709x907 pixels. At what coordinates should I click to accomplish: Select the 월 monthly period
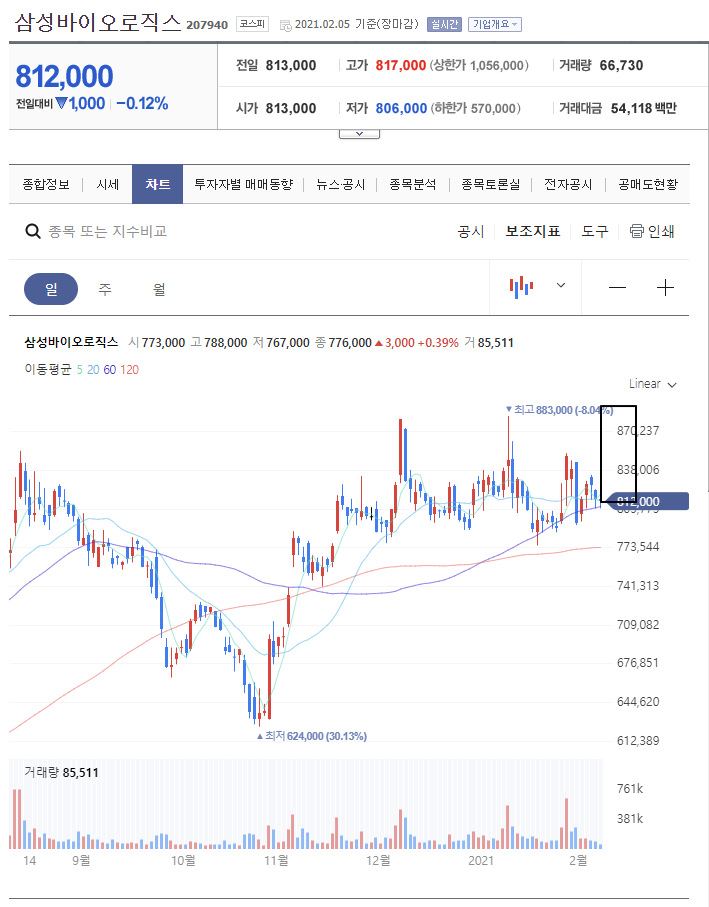click(x=159, y=289)
